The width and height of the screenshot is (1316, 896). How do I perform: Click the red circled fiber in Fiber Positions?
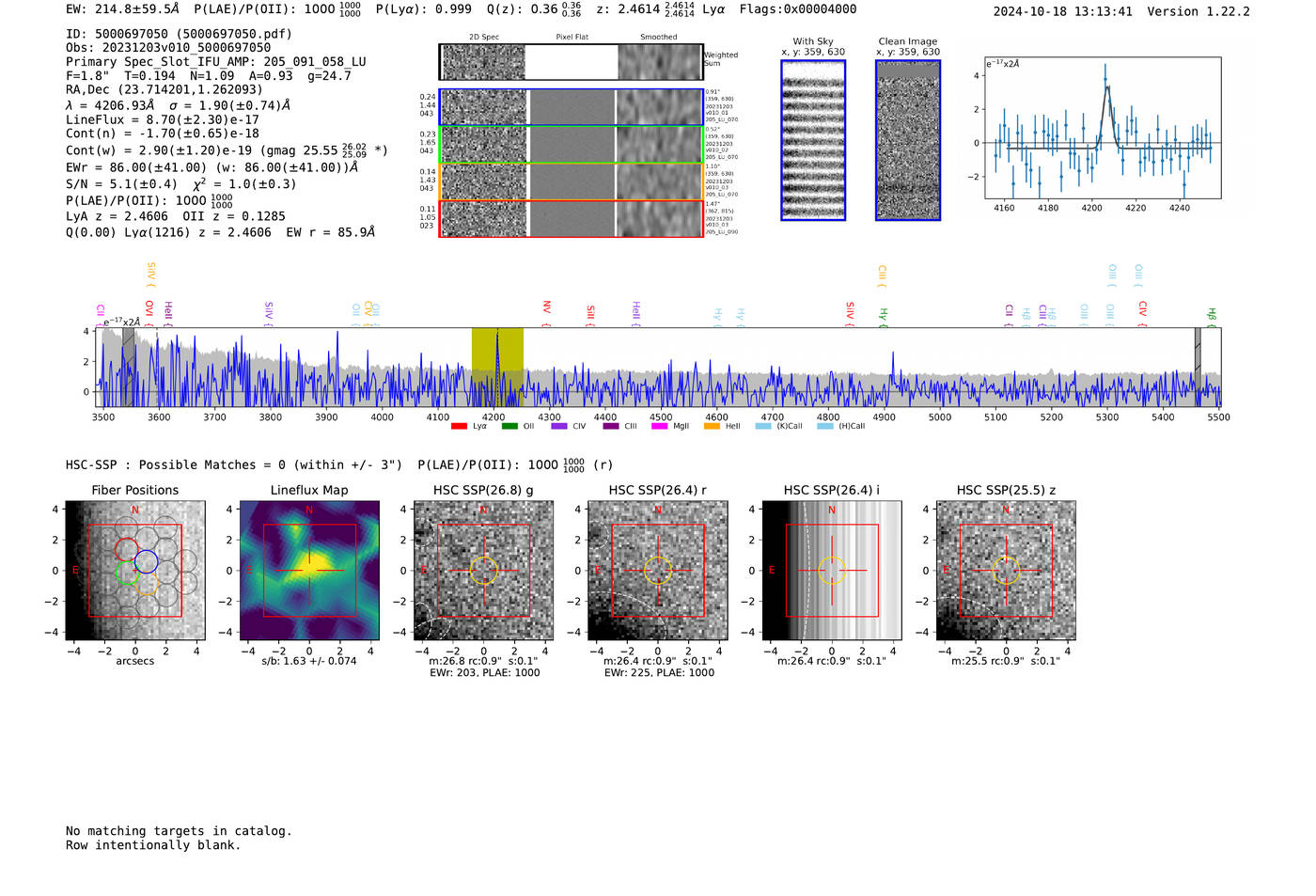click(x=126, y=549)
